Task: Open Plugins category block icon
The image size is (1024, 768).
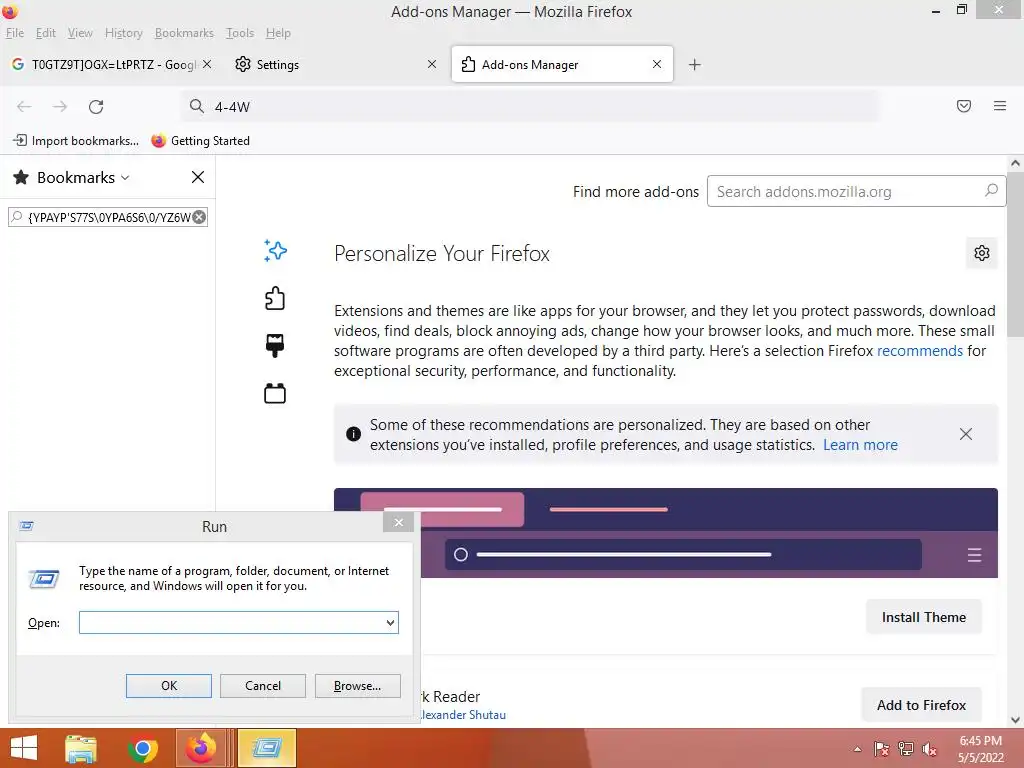Action: coord(275,393)
